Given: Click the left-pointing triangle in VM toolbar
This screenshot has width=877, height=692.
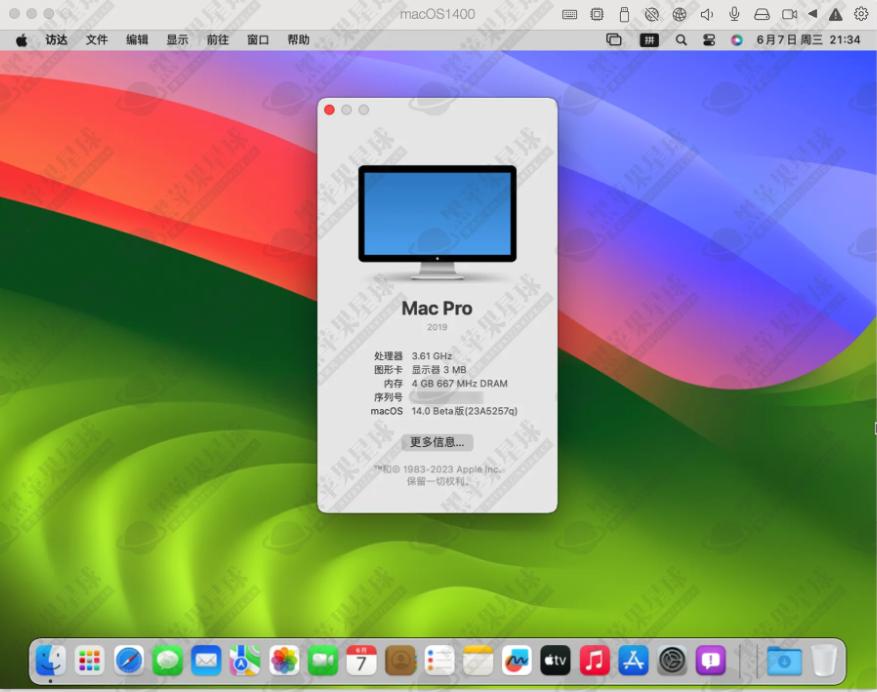Looking at the screenshot, I should (813, 14).
